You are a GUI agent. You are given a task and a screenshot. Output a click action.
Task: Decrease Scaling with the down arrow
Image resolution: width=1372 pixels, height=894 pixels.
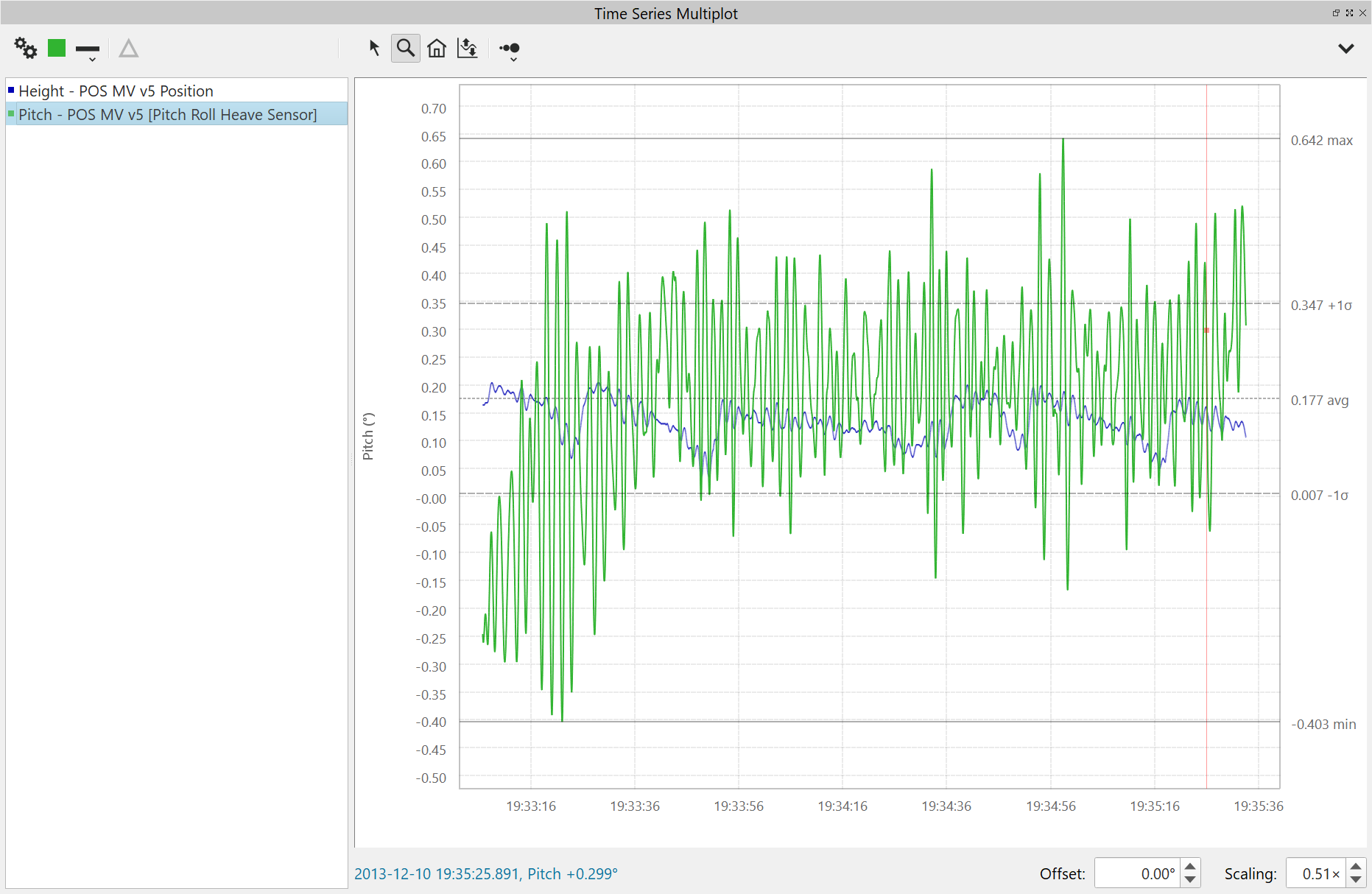pos(1355,880)
